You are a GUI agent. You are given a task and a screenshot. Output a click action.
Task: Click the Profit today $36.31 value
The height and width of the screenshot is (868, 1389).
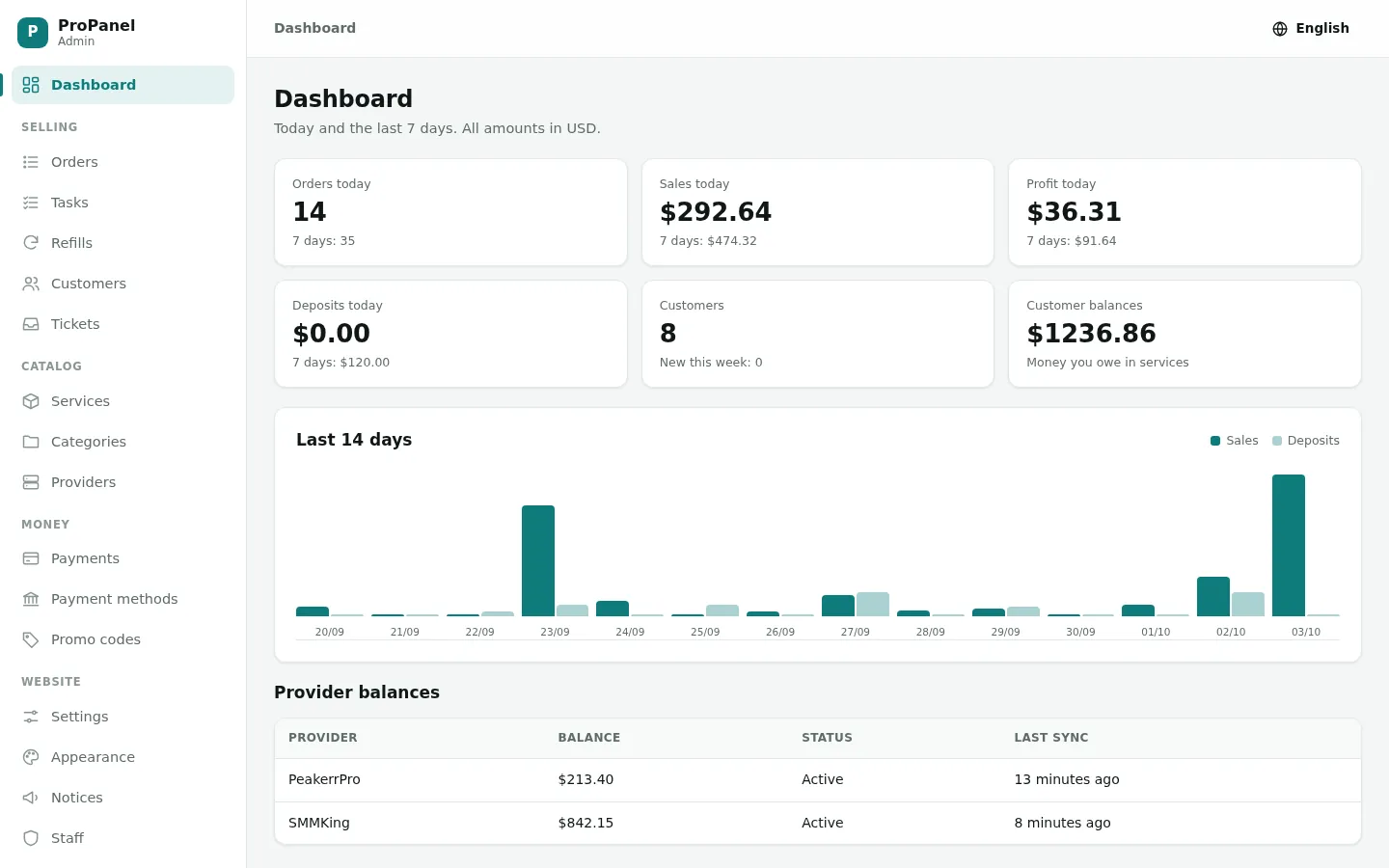1074,212
